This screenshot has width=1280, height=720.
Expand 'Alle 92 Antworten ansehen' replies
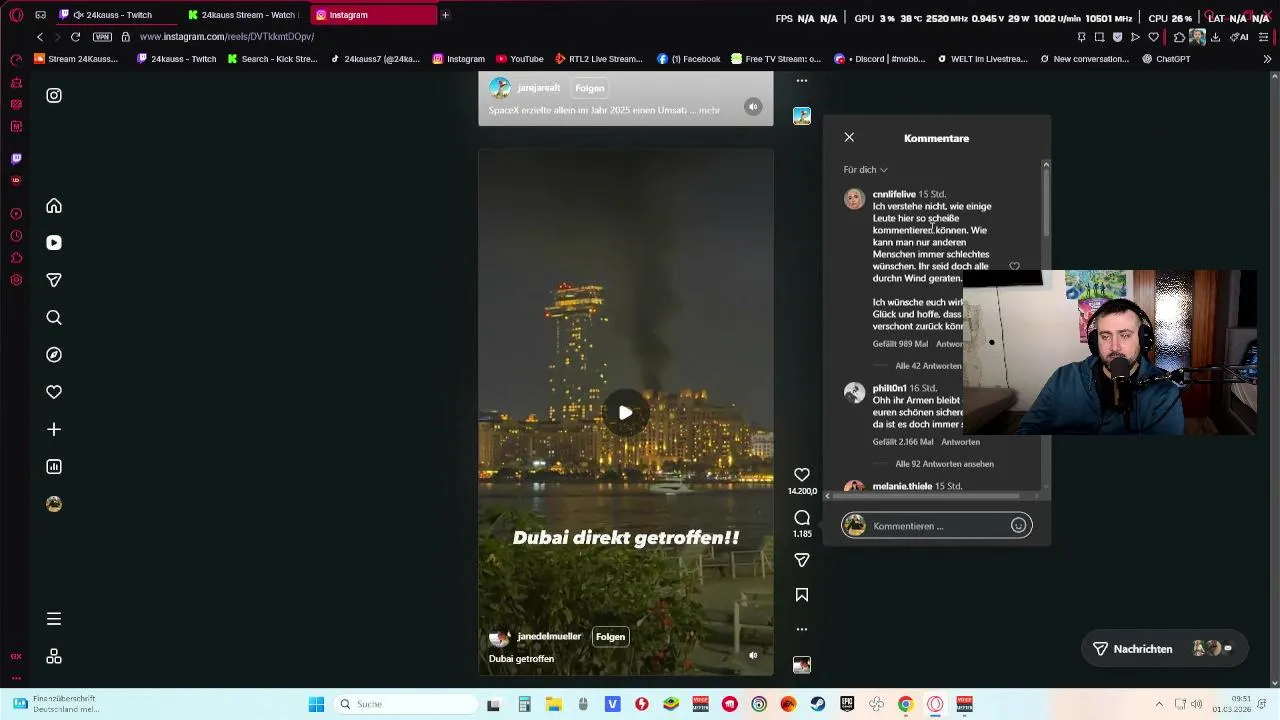coord(944,464)
